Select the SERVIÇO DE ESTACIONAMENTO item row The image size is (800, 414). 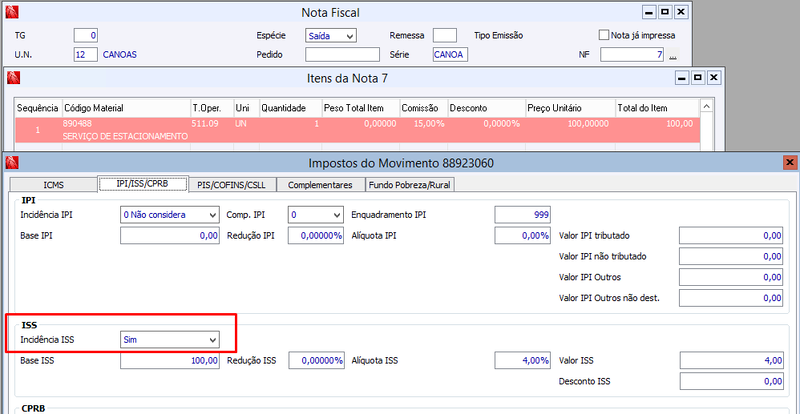coord(357,130)
